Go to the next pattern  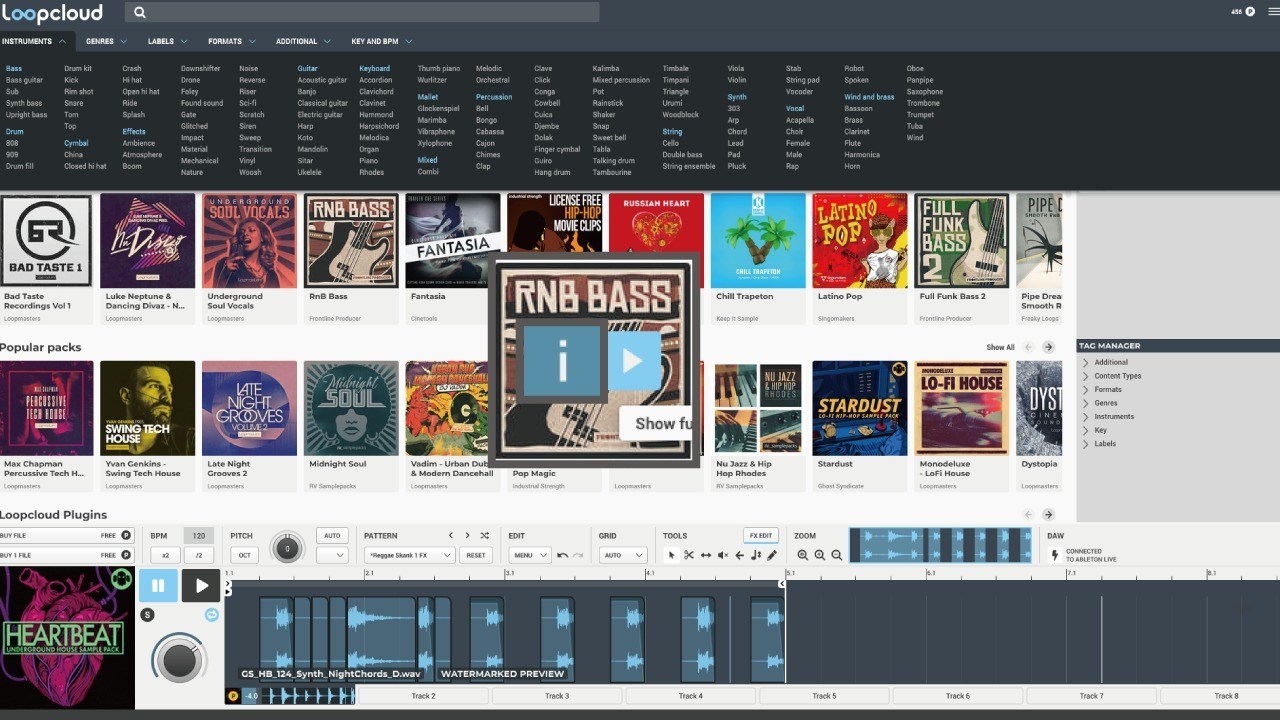[467, 536]
